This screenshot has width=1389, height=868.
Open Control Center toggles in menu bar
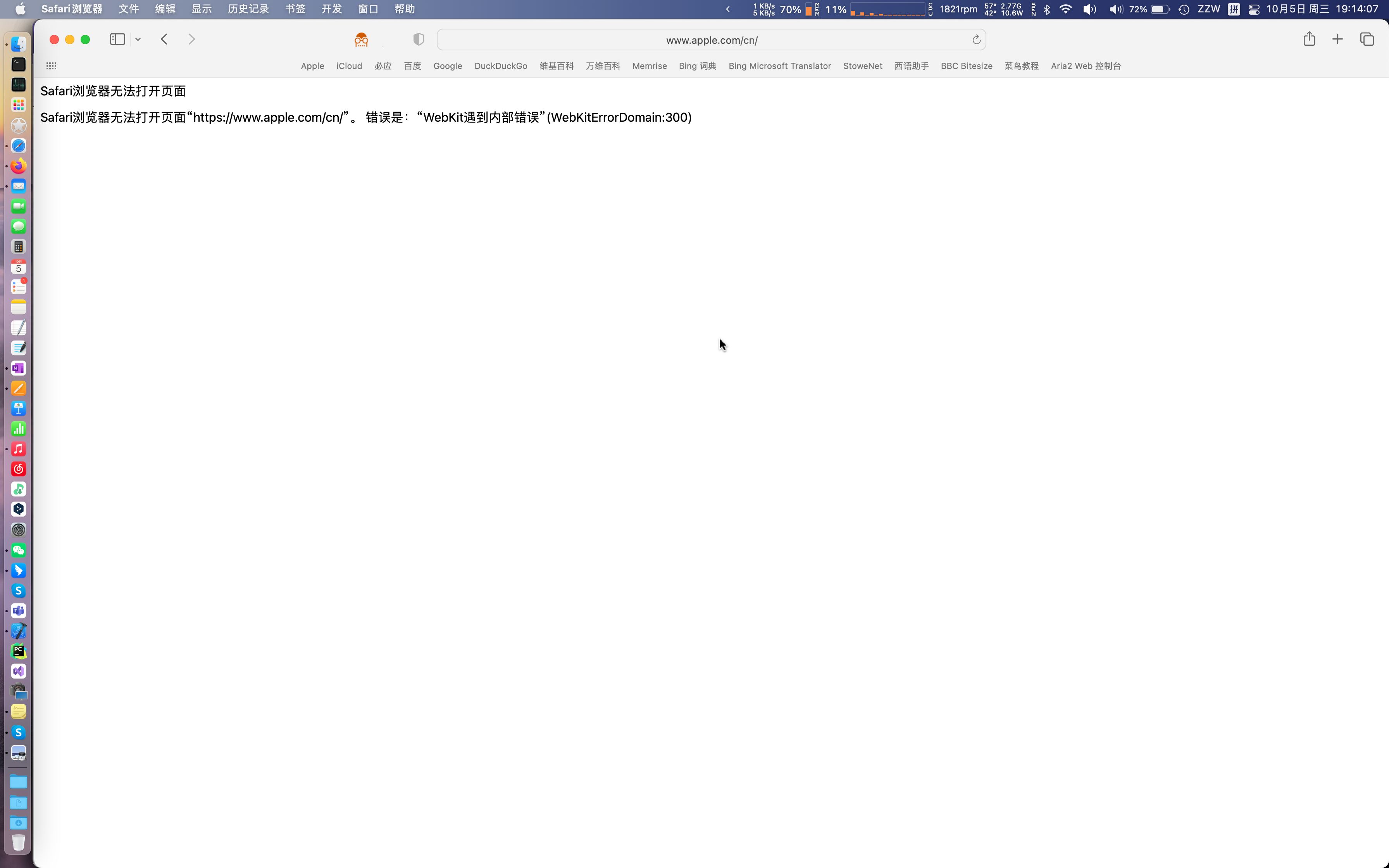coord(1253,9)
